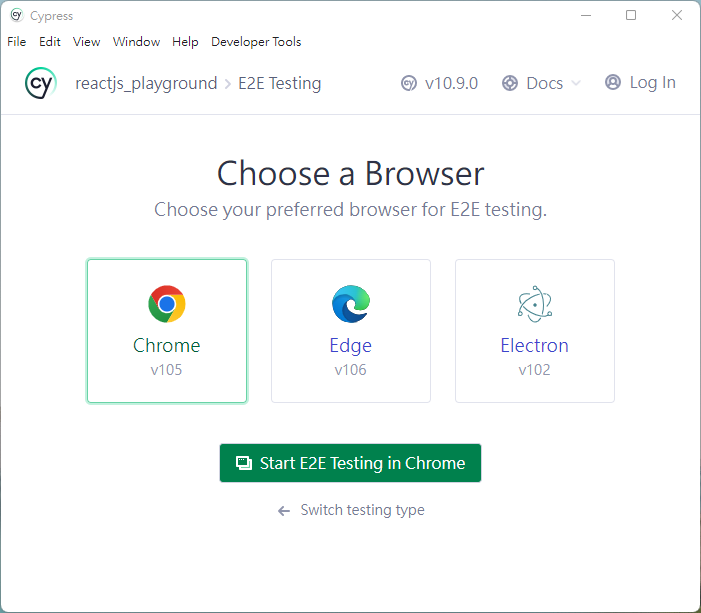Click the Cypress v10.9.0 version icon
The image size is (701, 613).
[x=409, y=83]
